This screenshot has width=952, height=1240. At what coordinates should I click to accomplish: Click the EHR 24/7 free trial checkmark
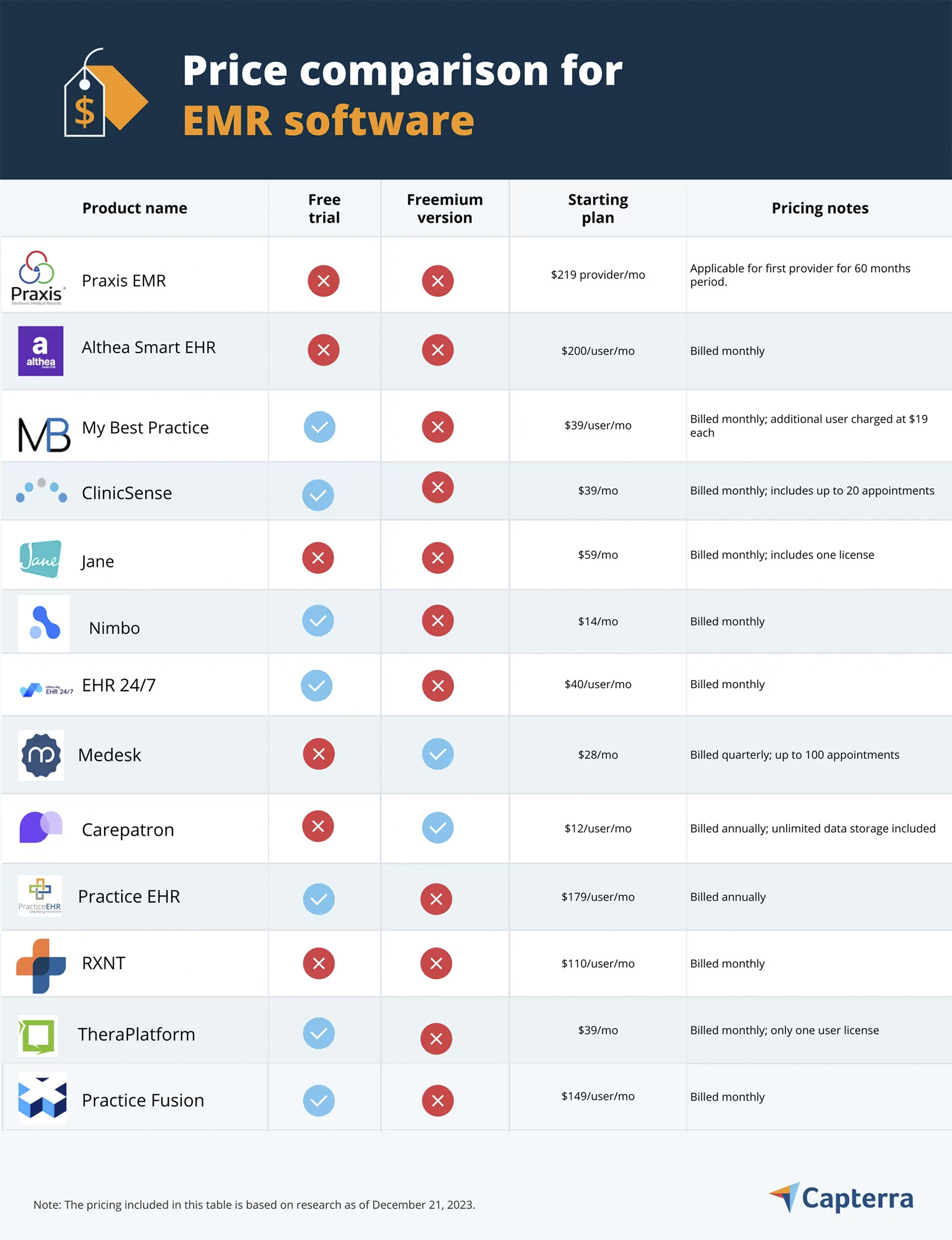317,685
